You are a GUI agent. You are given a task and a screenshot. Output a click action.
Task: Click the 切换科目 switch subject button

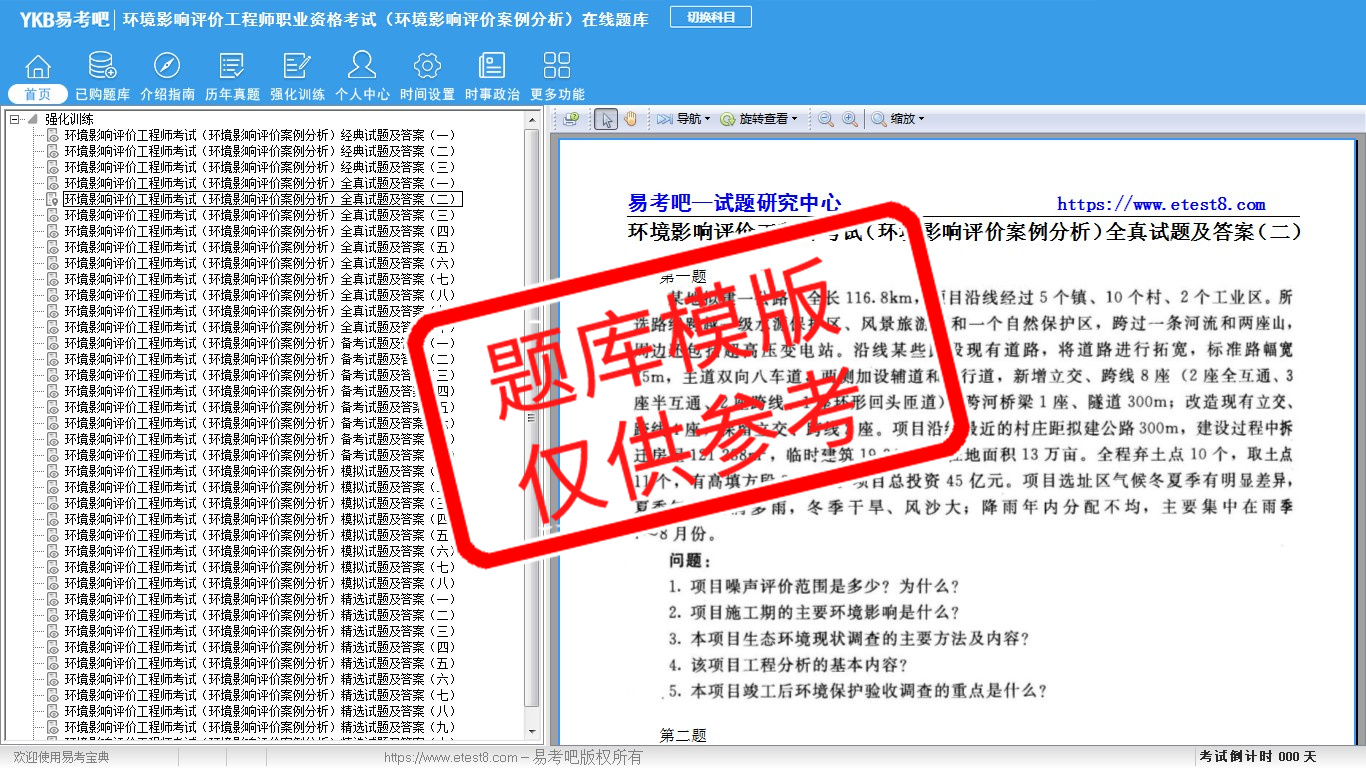(710, 17)
